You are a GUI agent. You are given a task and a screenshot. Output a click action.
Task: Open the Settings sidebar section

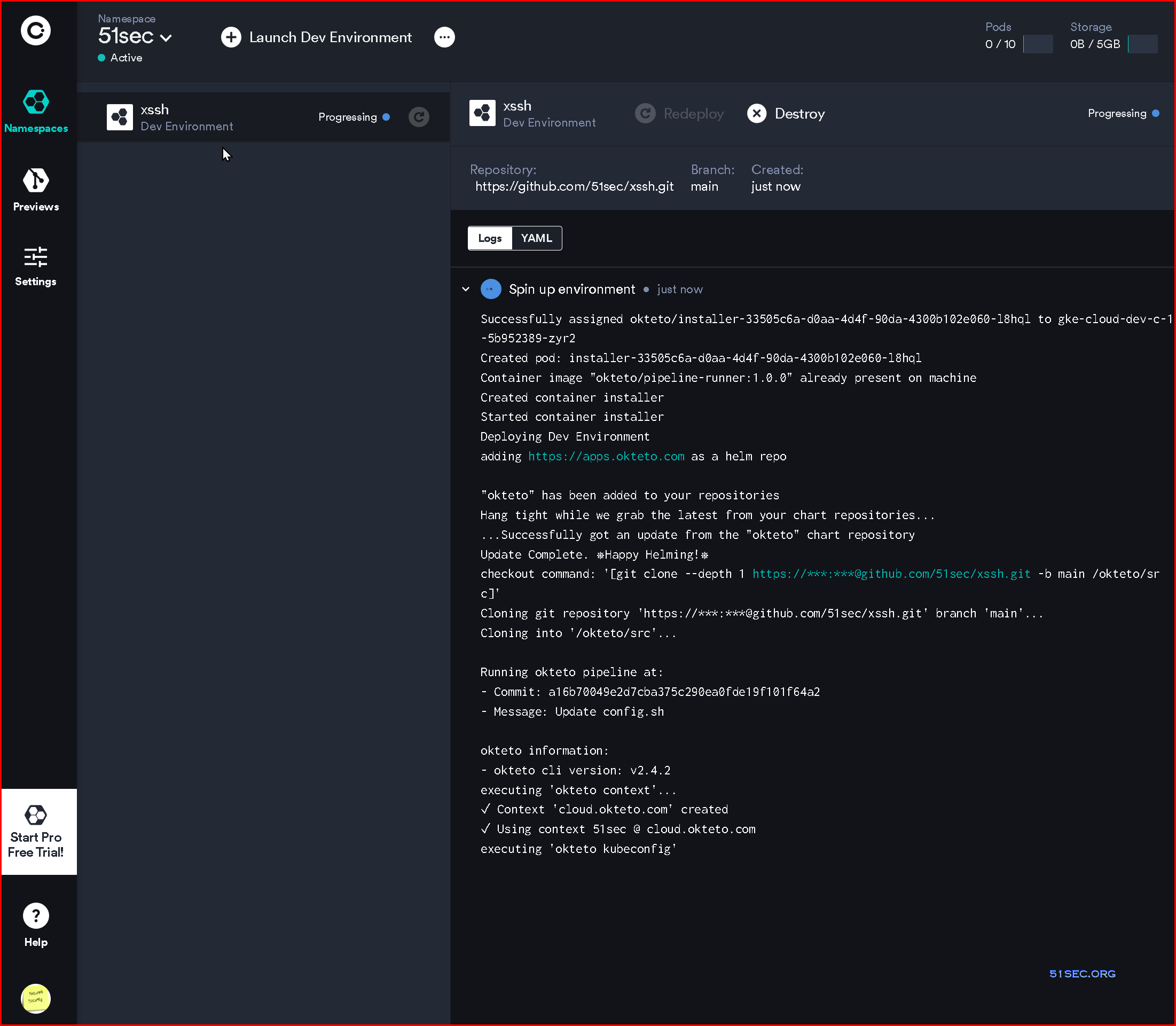click(x=35, y=266)
